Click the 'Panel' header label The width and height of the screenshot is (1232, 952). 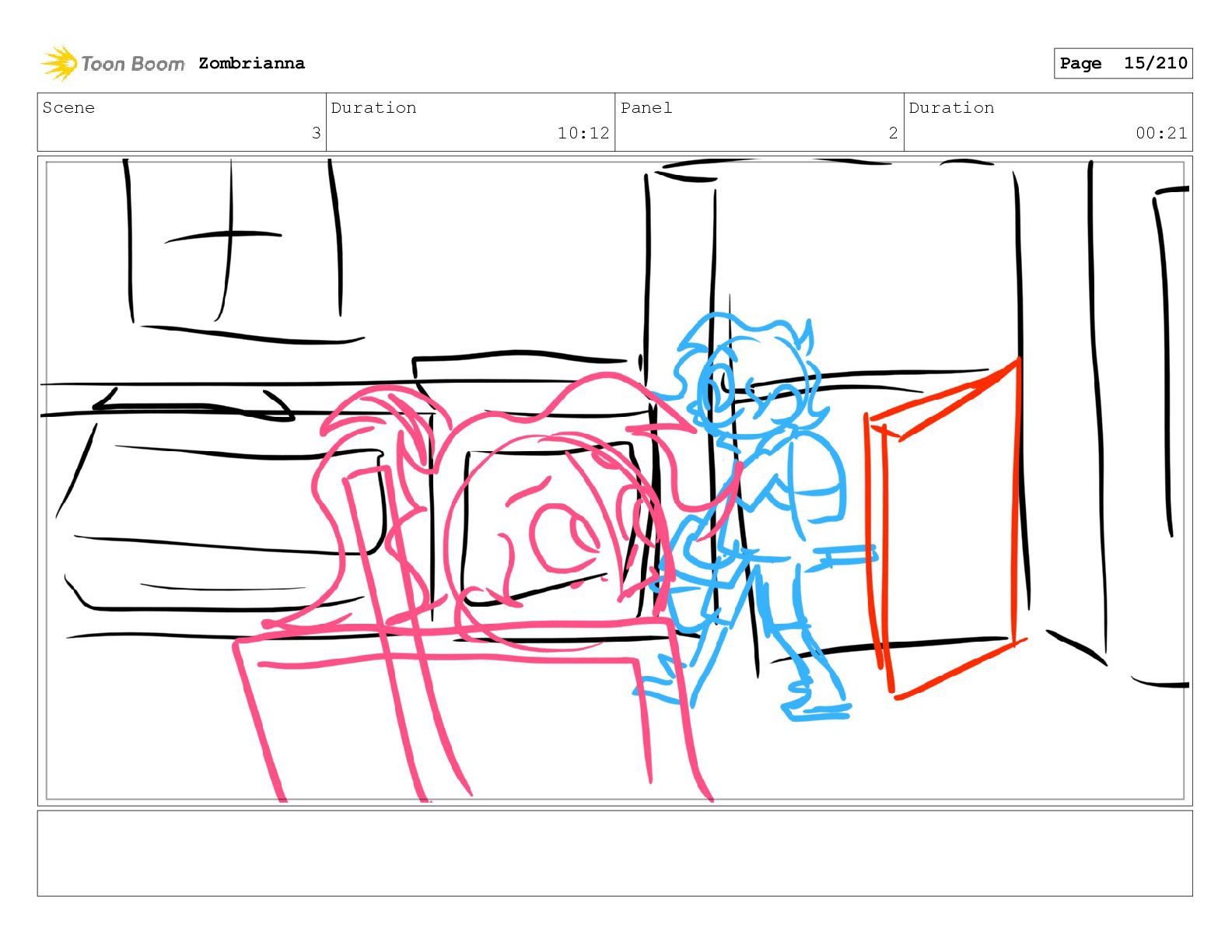click(646, 107)
